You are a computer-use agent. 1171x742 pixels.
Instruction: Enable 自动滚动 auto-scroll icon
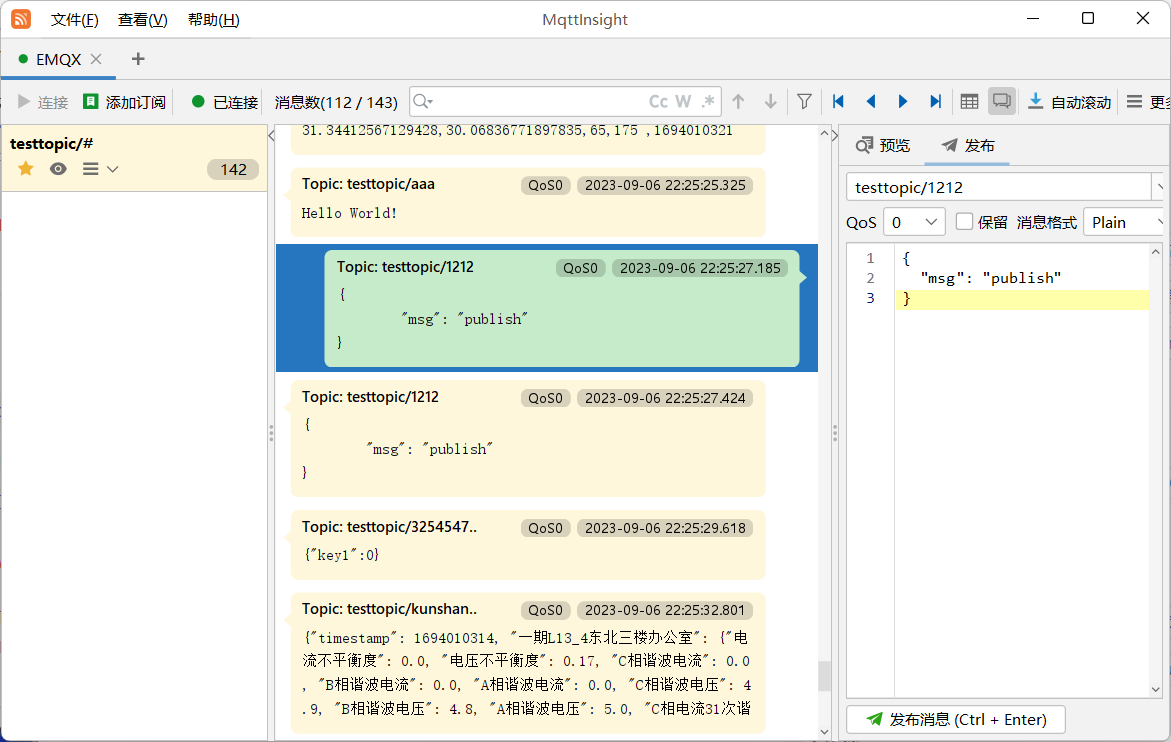click(1034, 101)
